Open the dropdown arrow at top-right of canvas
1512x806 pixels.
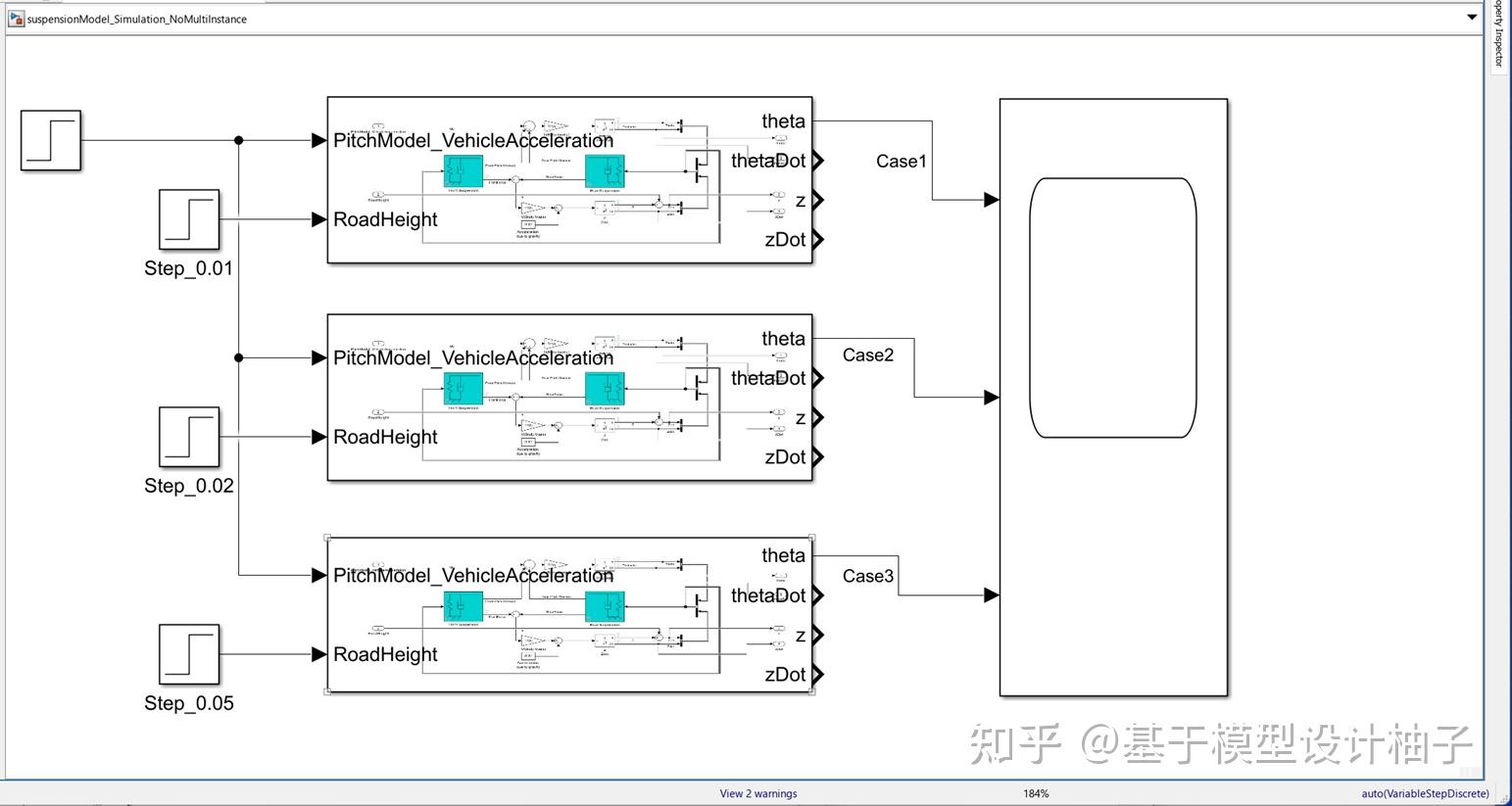[x=1472, y=16]
